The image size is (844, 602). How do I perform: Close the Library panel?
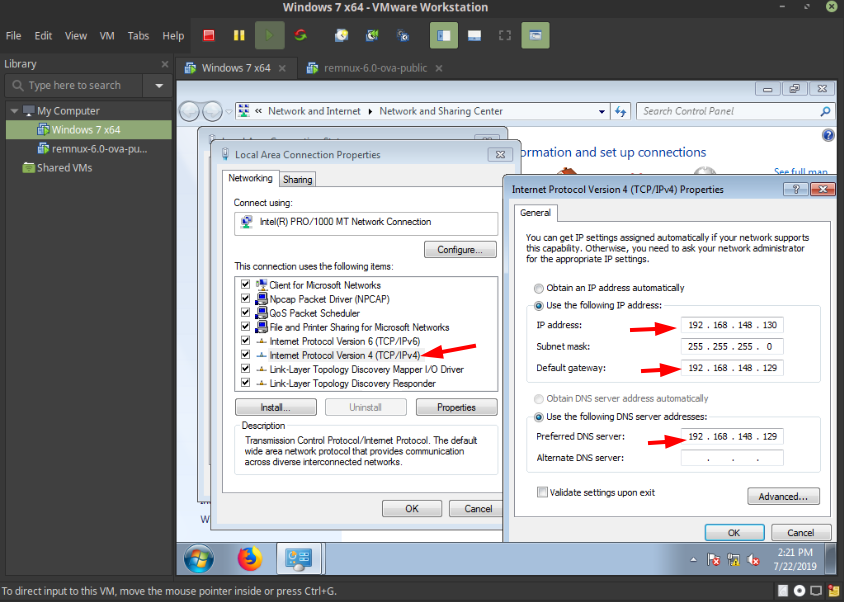165,64
